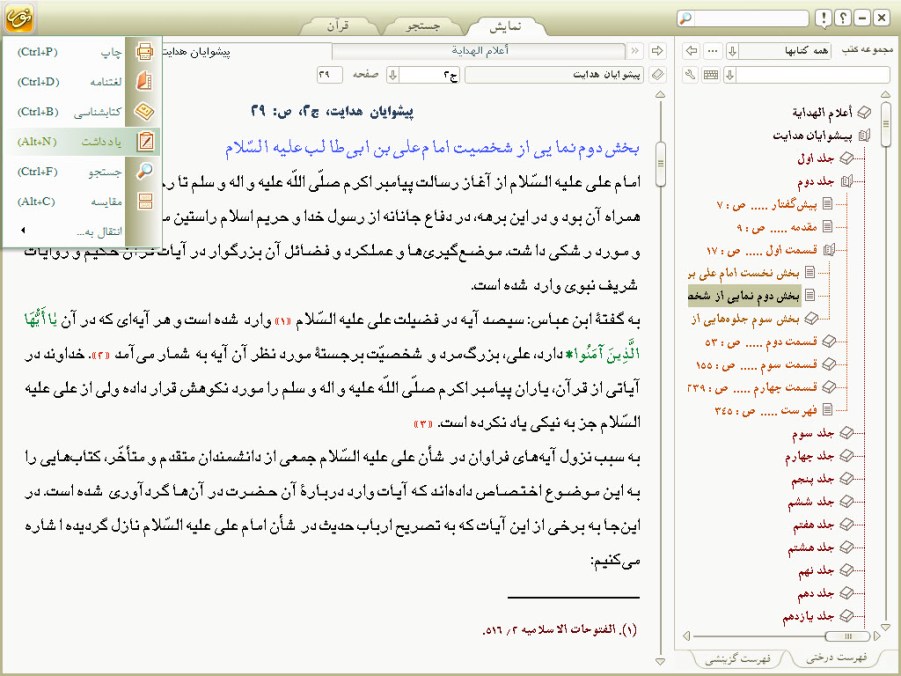901x676 pixels.
Task: Switch to the قرآن tab
Action: pyautogui.click(x=339, y=26)
